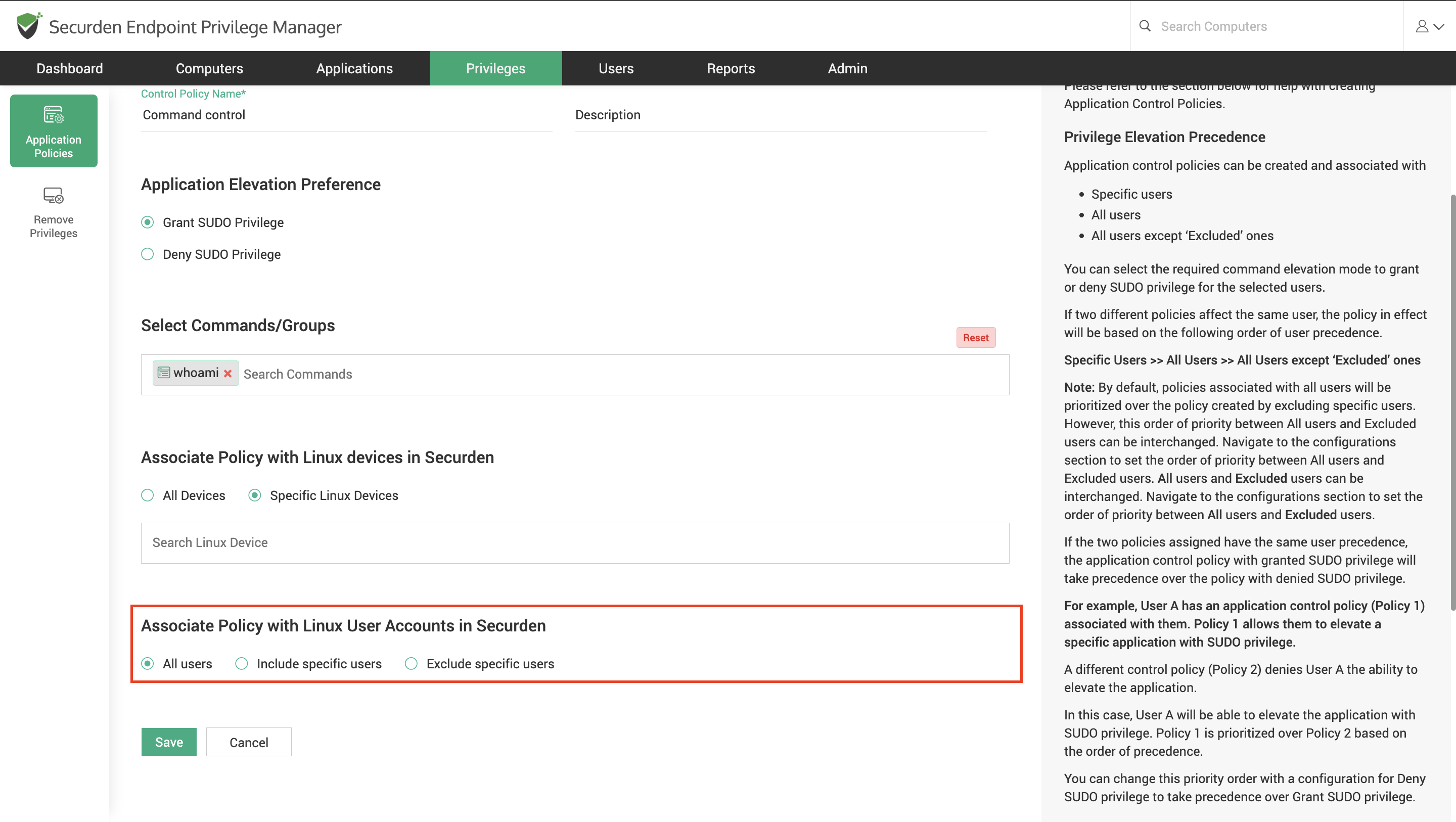Choose Specific Linux Devices radio option
1456x822 pixels.
pyautogui.click(x=255, y=495)
